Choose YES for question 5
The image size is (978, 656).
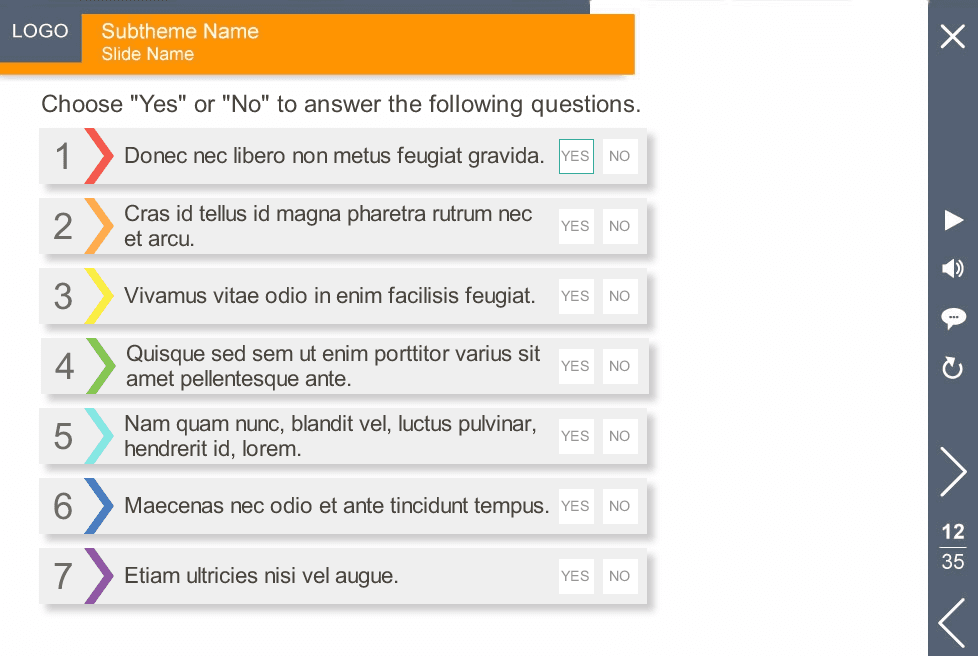(576, 436)
